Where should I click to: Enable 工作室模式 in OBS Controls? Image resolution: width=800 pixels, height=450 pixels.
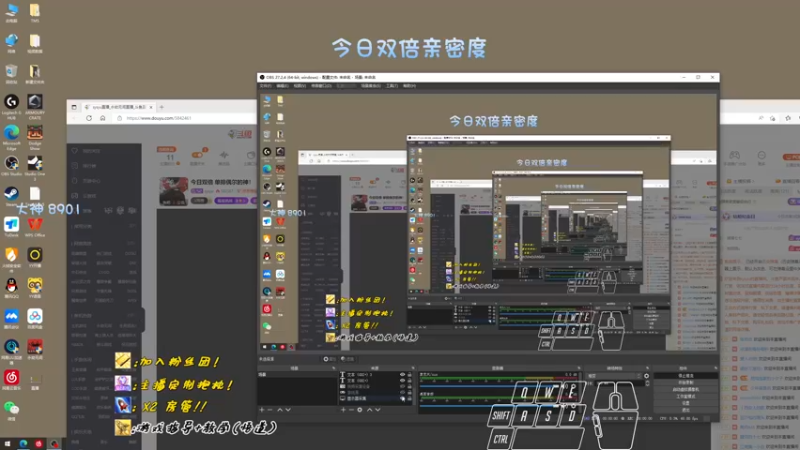685,396
